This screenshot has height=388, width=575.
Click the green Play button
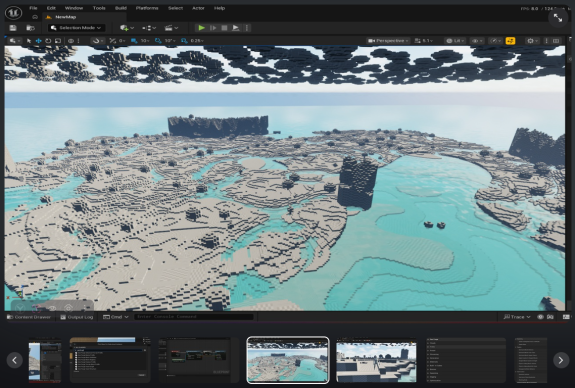(x=201, y=28)
